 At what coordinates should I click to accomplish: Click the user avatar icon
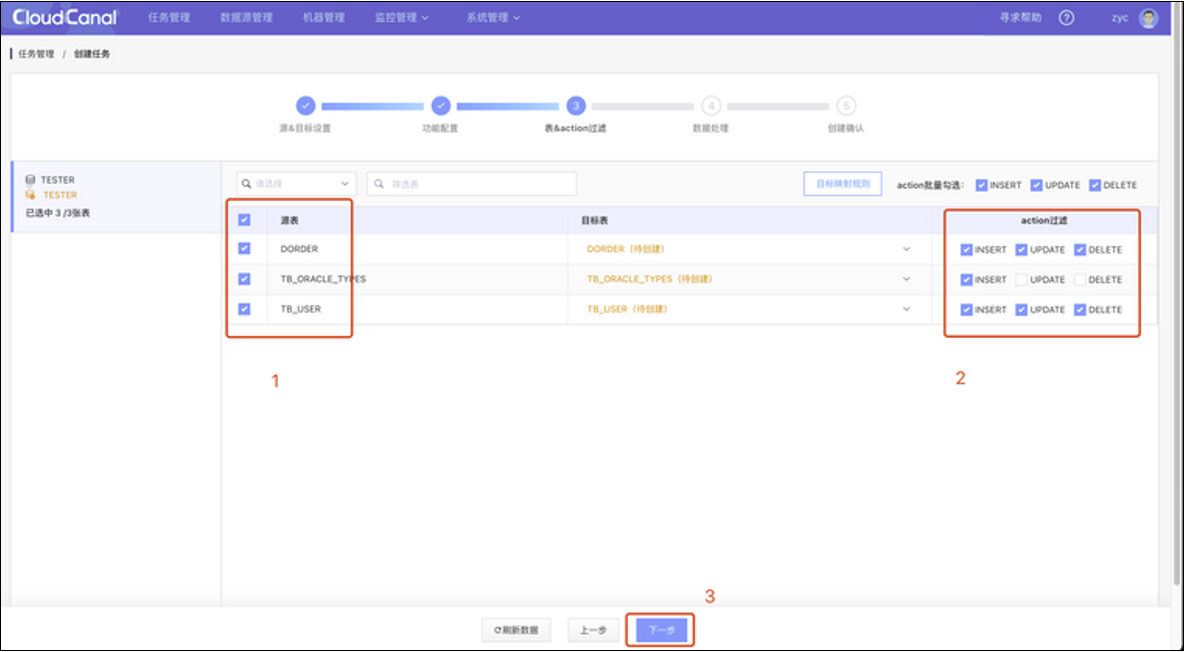coord(1148,18)
